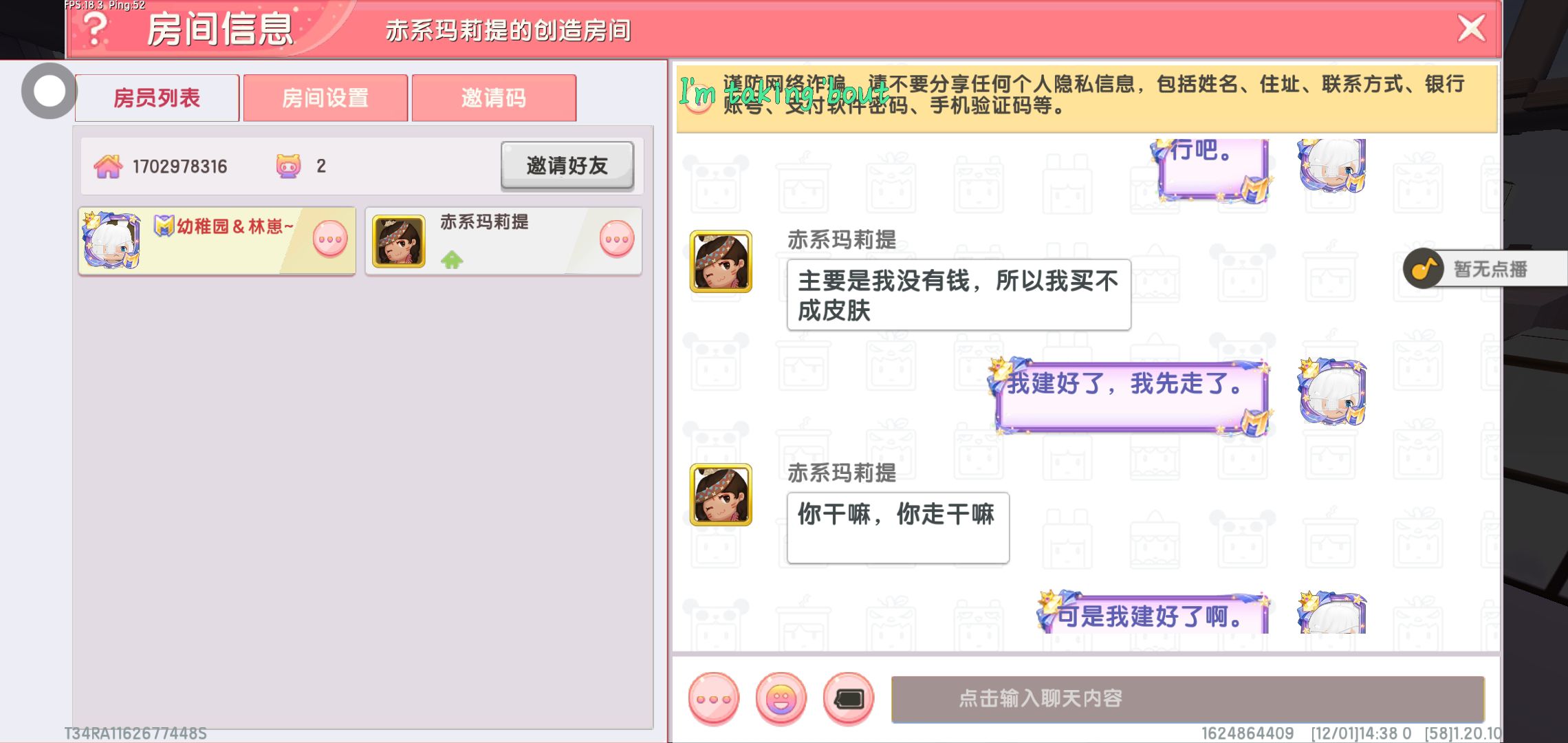Click 幼稚园&林崽 avatar in member list
This screenshot has height=743, width=1568.
click(111, 239)
